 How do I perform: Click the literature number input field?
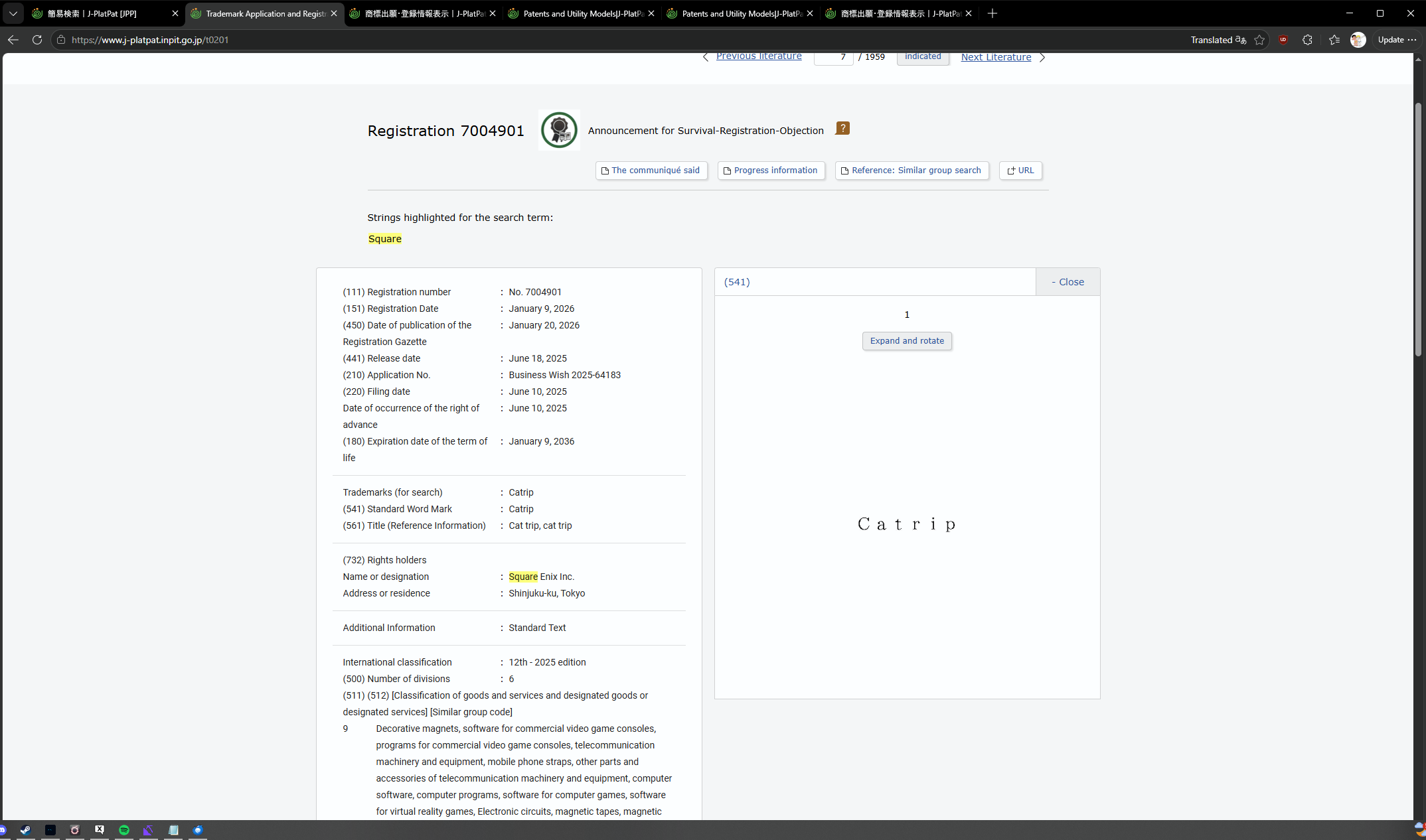coord(833,57)
